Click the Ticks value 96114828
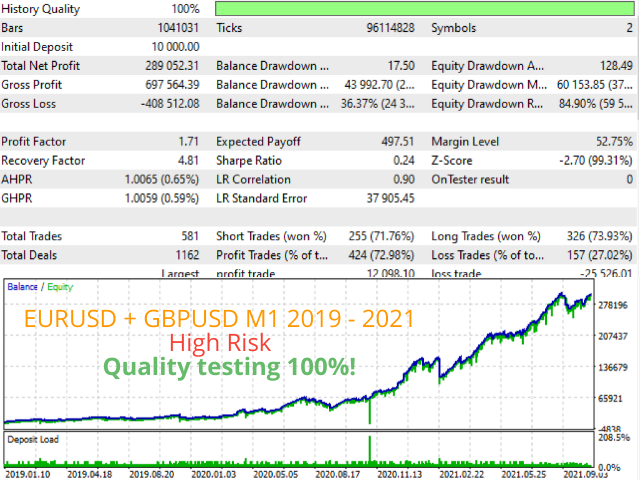640x480 pixels. (390, 28)
